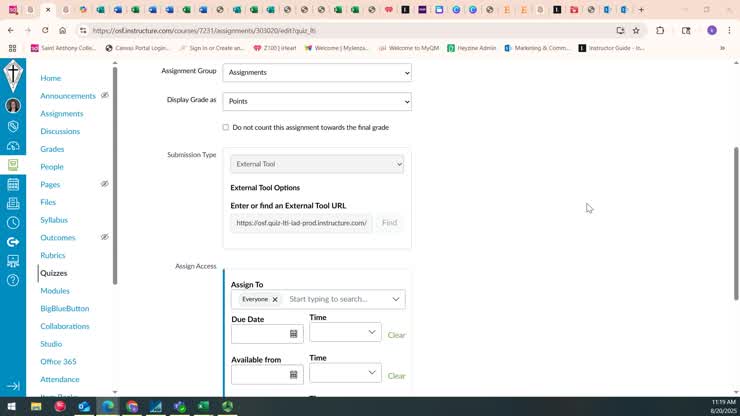Viewport: 740px width, 416px height.
Task: Open the History clock icon
Action: 13,222
